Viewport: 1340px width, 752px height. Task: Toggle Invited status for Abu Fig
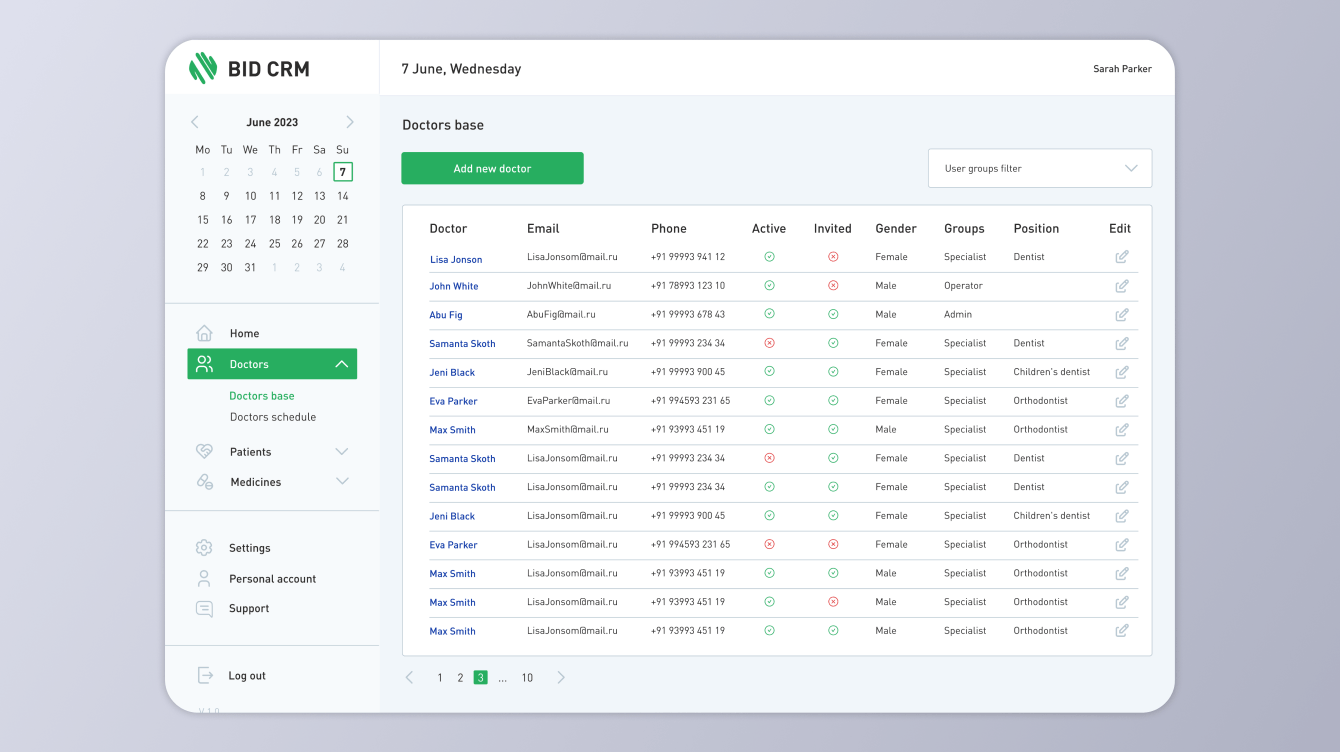pos(833,314)
